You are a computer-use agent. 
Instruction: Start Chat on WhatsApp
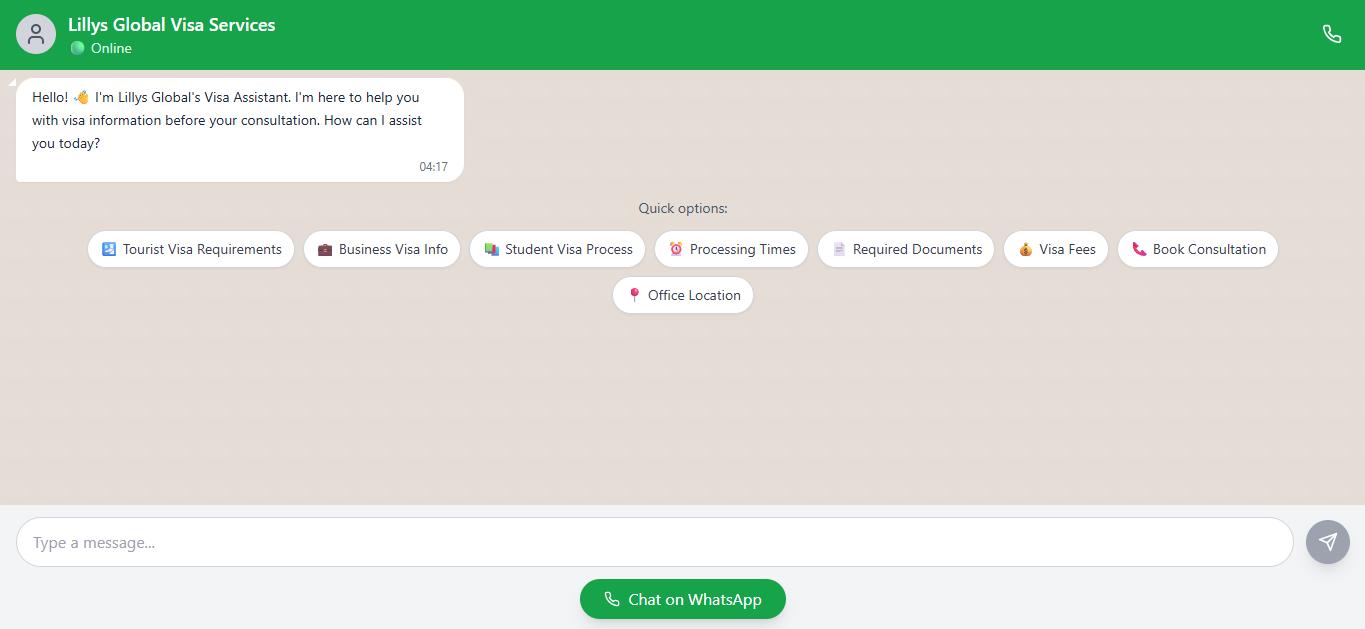click(683, 599)
